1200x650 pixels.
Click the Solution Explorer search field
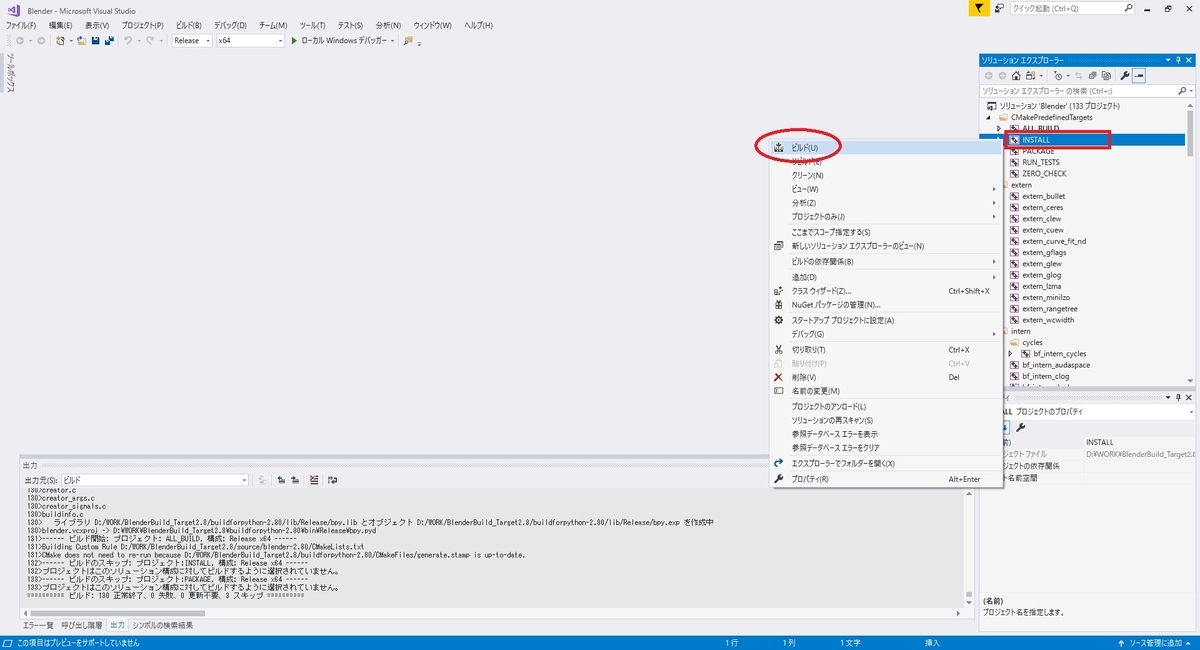click(x=1085, y=91)
